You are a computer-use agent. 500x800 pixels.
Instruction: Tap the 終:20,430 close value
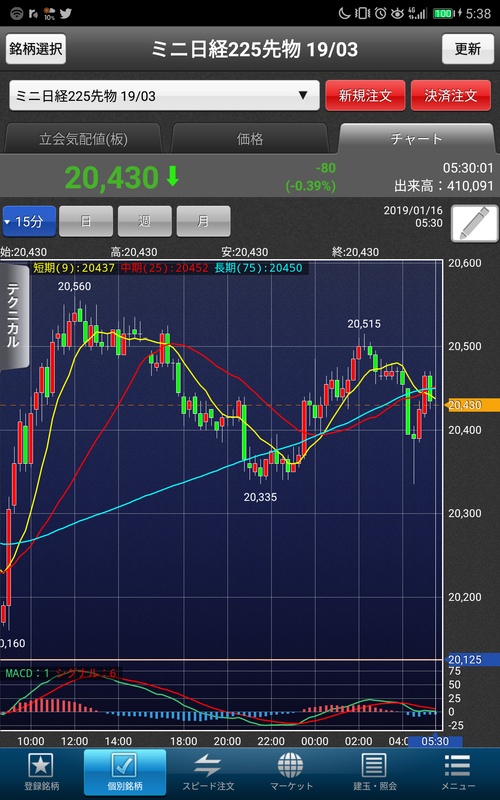click(356, 252)
